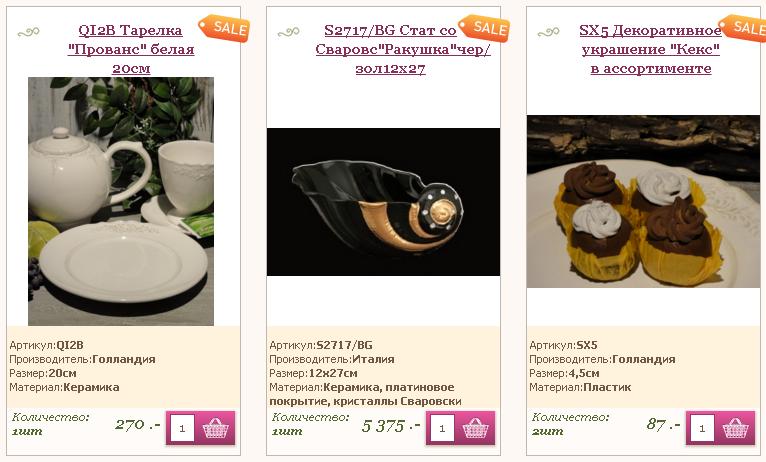Click the 5 375 price of shell
Image resolution: width=766 pixels, height=462 pixels.
click(391, 426)
